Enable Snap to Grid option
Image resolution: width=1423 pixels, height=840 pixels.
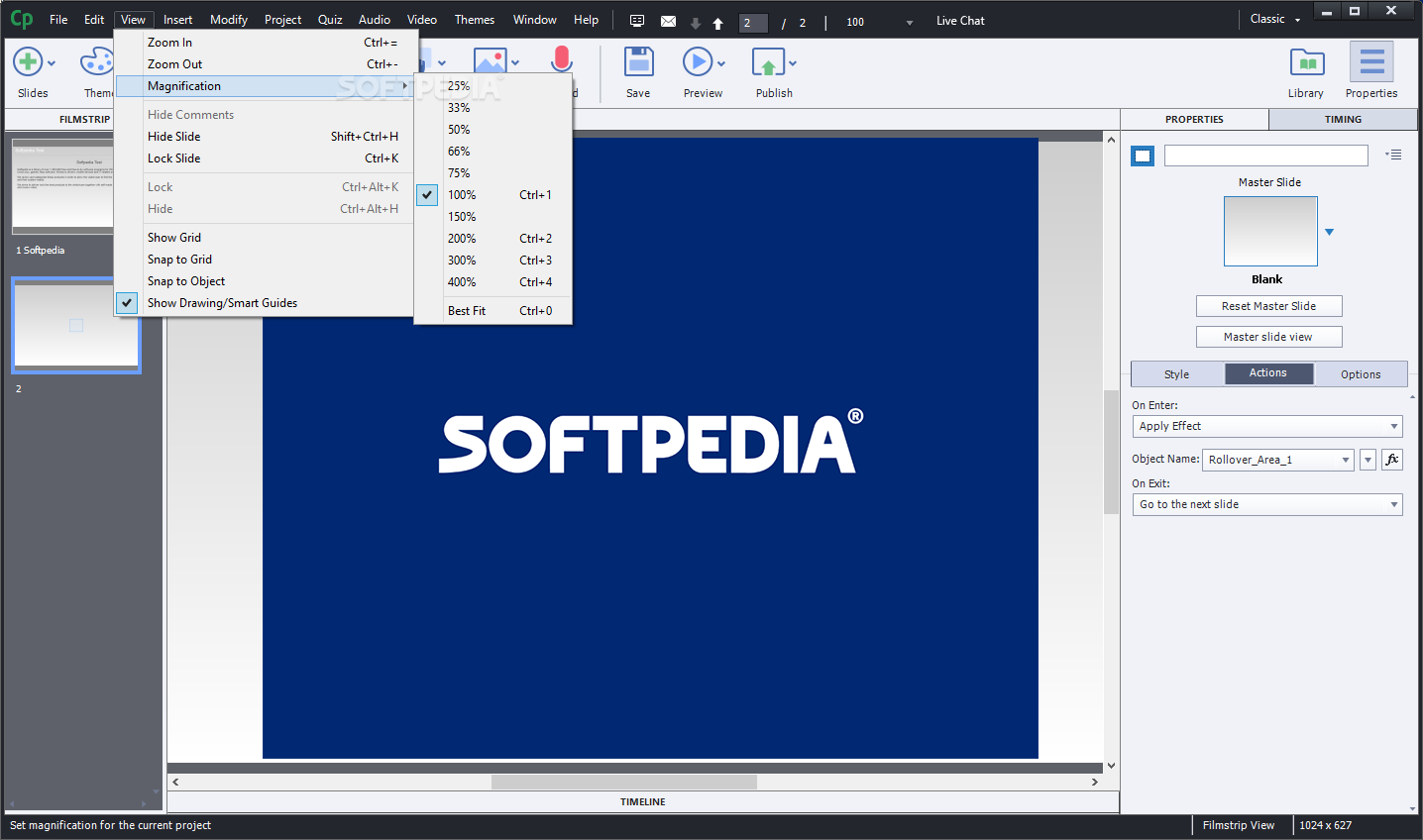tap(264, 260)
